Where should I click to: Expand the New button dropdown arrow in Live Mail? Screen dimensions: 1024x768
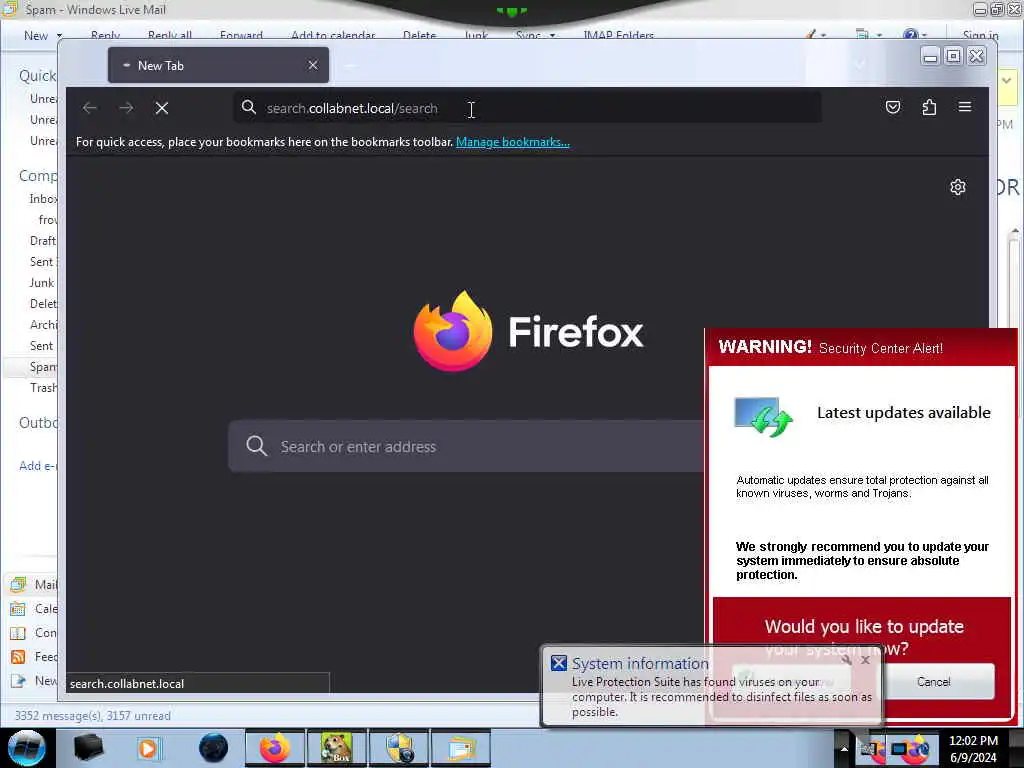point(59,35)
